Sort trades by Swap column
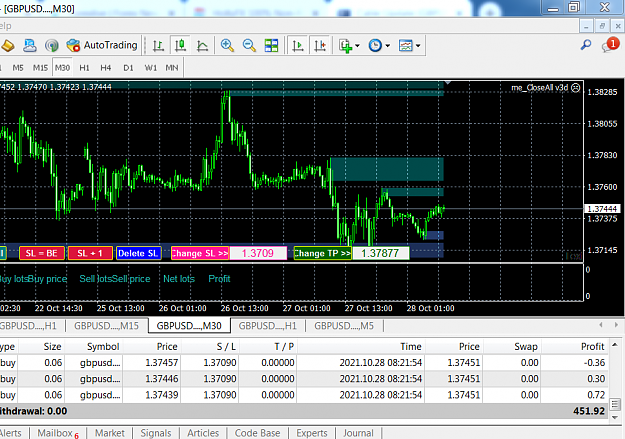 (x=511, y=346)
